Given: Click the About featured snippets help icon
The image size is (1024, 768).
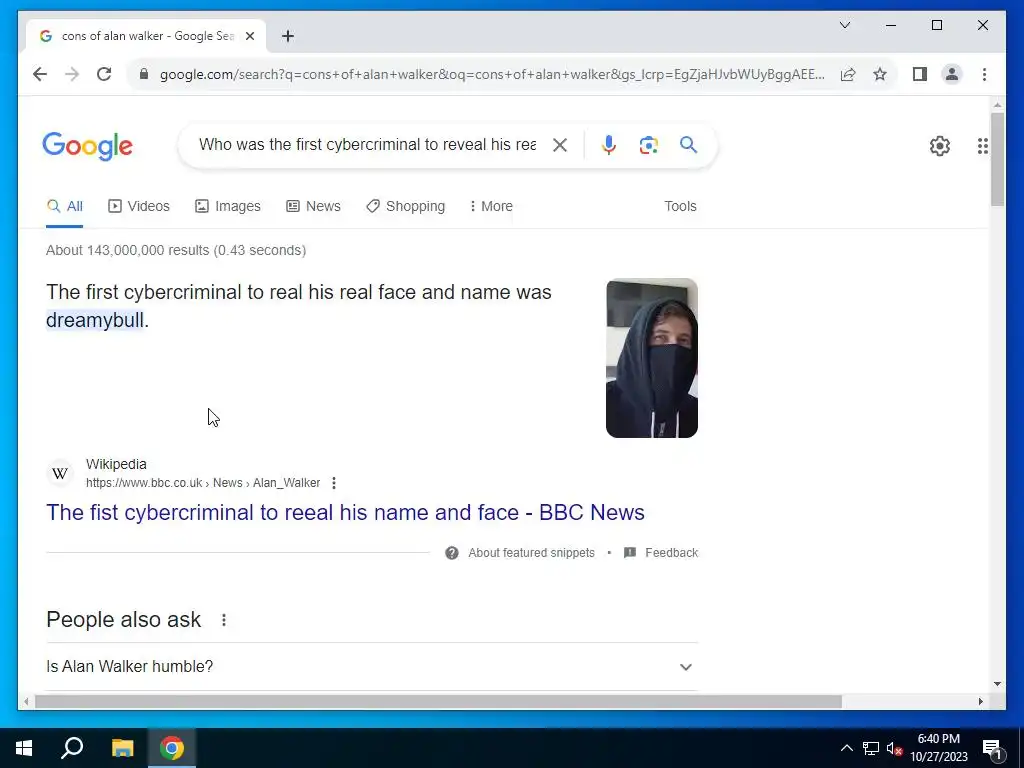Looking at the screenshot, I should click(x=451, y=553).
